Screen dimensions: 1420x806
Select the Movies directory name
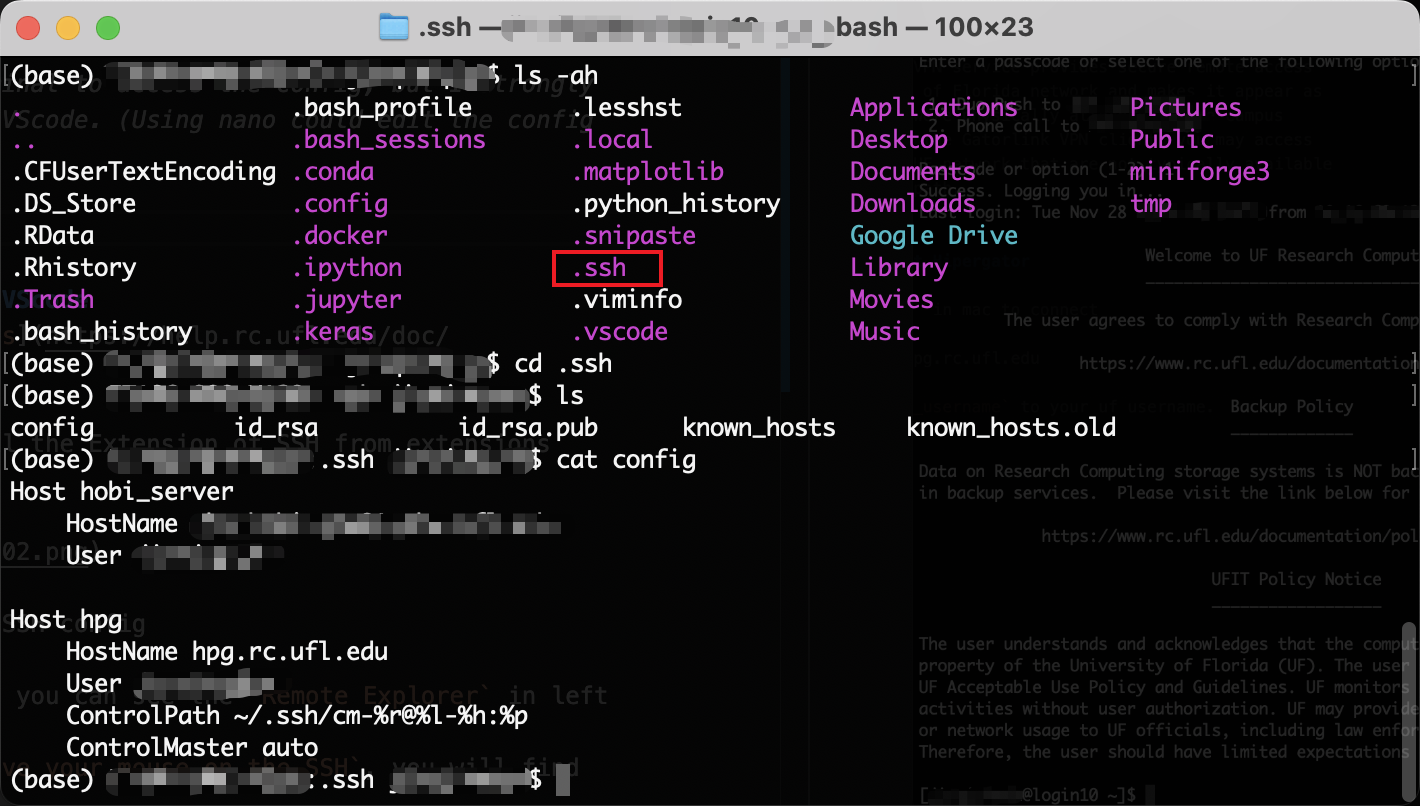pos(892,299)
